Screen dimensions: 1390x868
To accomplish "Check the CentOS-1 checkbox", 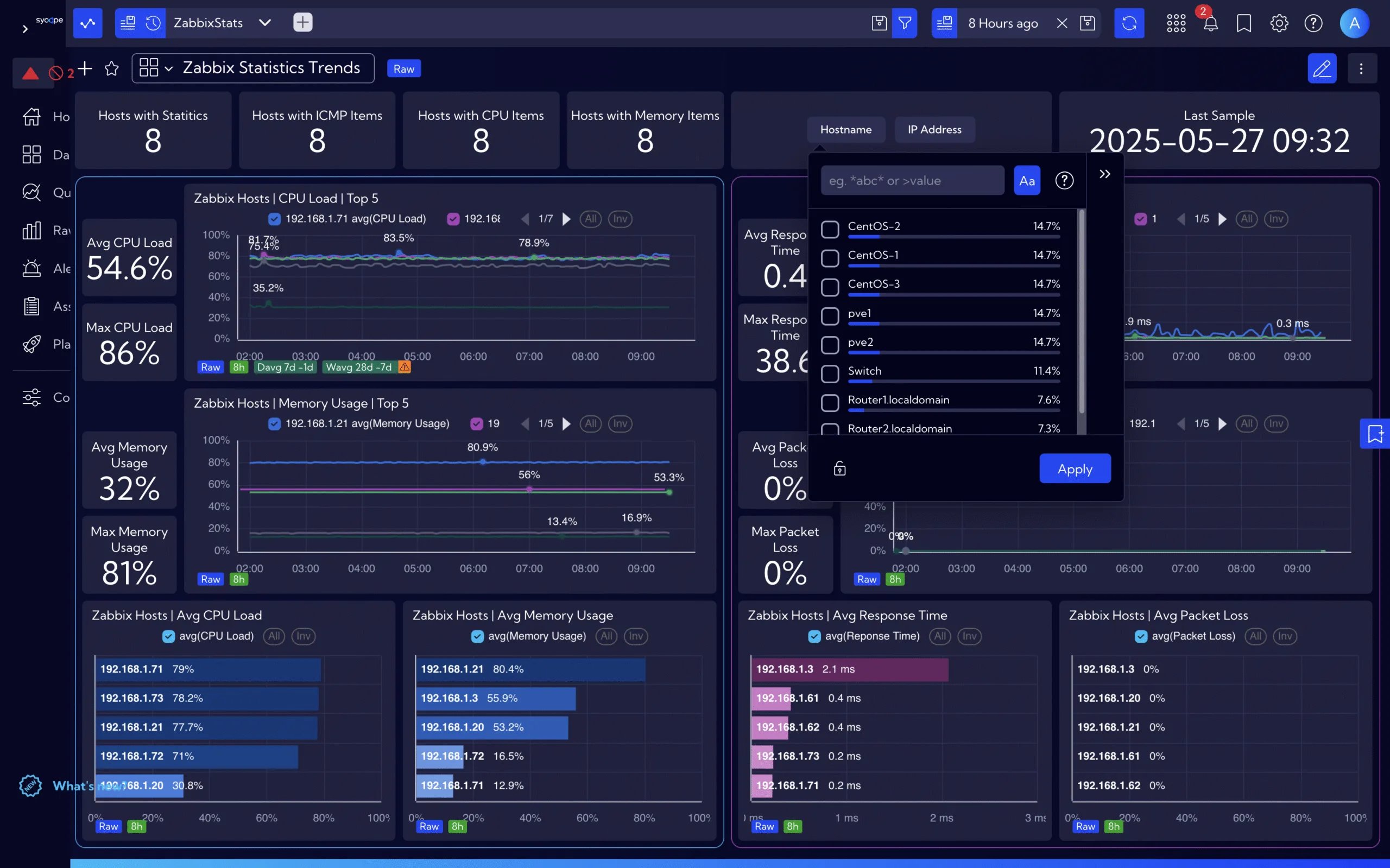I will (830, 258).
